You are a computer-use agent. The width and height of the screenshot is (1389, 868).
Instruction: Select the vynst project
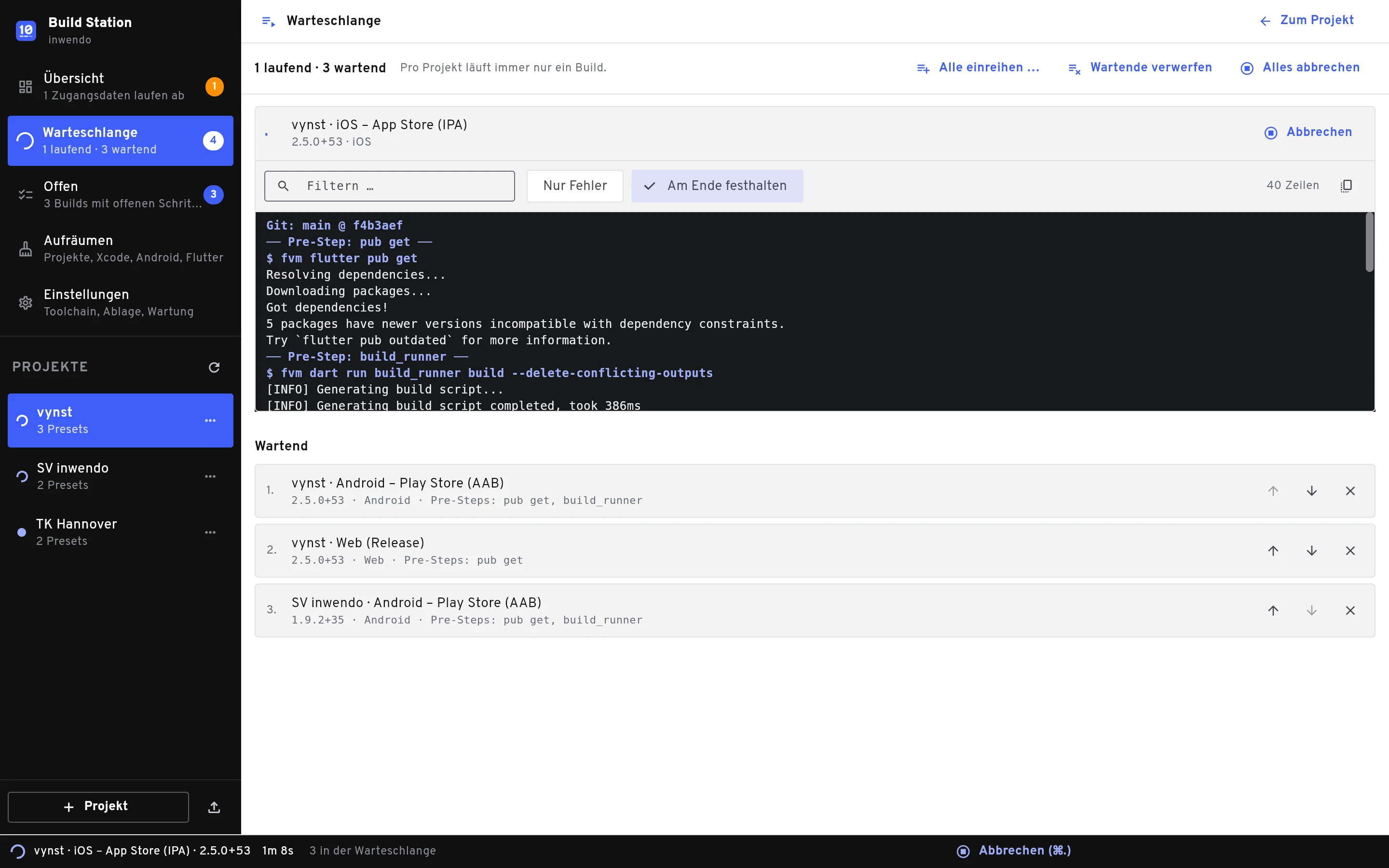pyautogui.click(x=121, y=420)
